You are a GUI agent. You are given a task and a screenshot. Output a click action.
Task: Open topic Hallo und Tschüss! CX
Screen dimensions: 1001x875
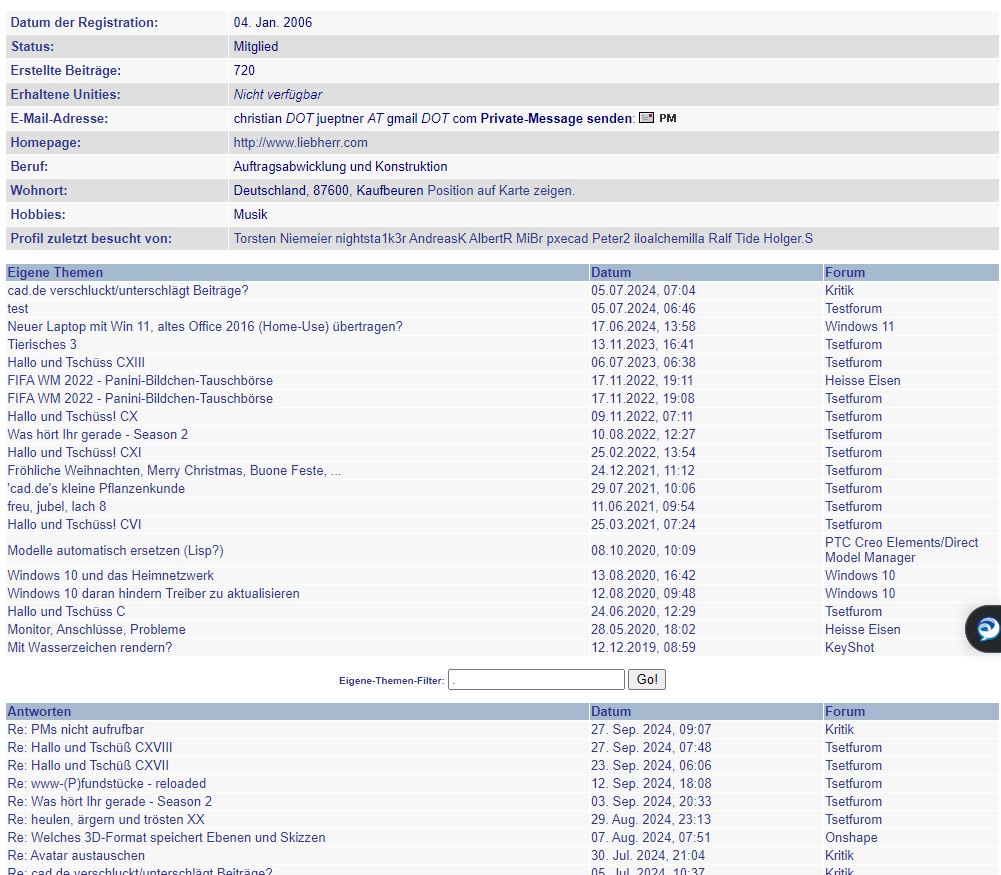coord(73,416)
